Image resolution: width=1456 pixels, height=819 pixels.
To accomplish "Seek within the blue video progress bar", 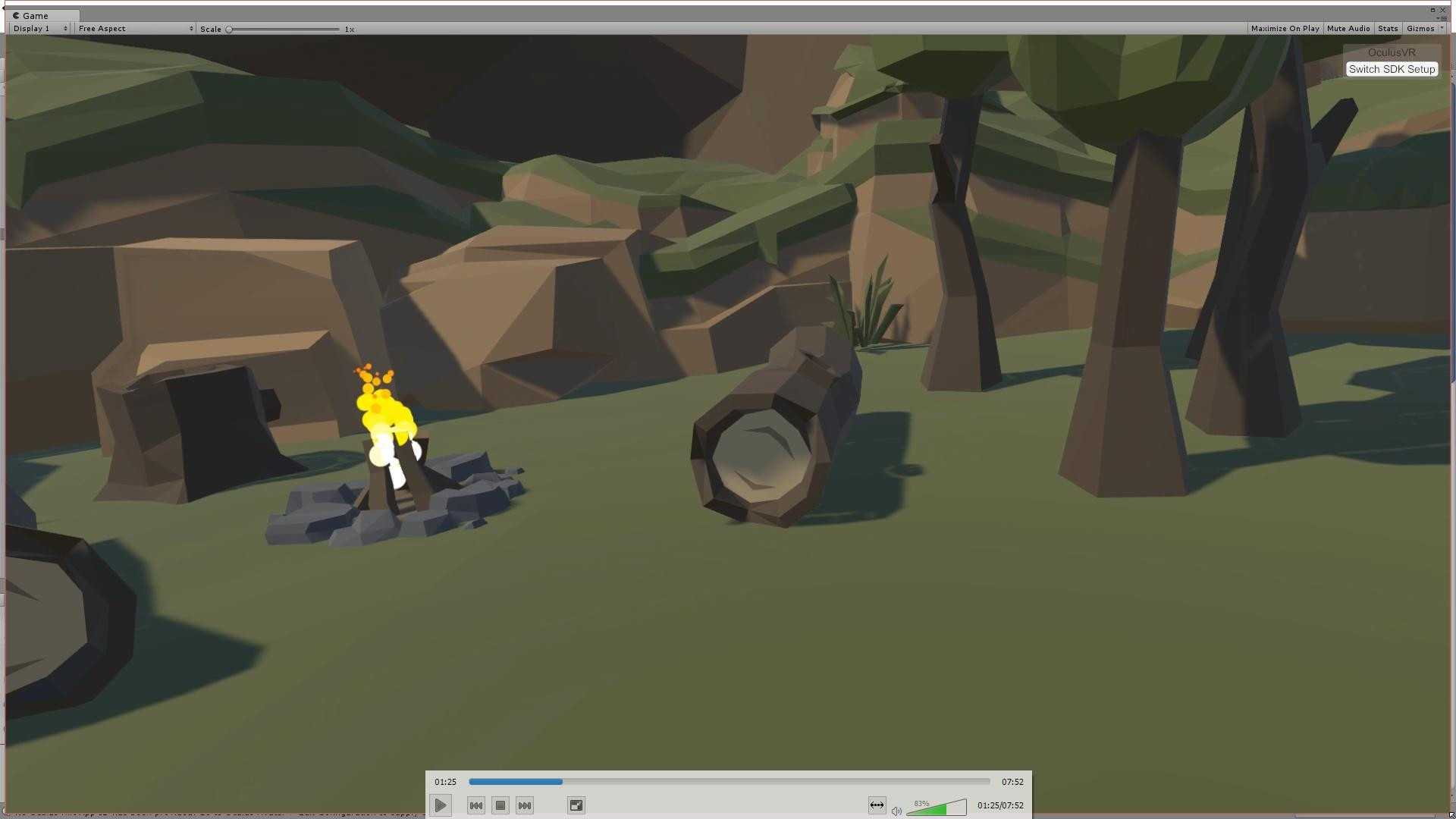I will click(730, 781).
